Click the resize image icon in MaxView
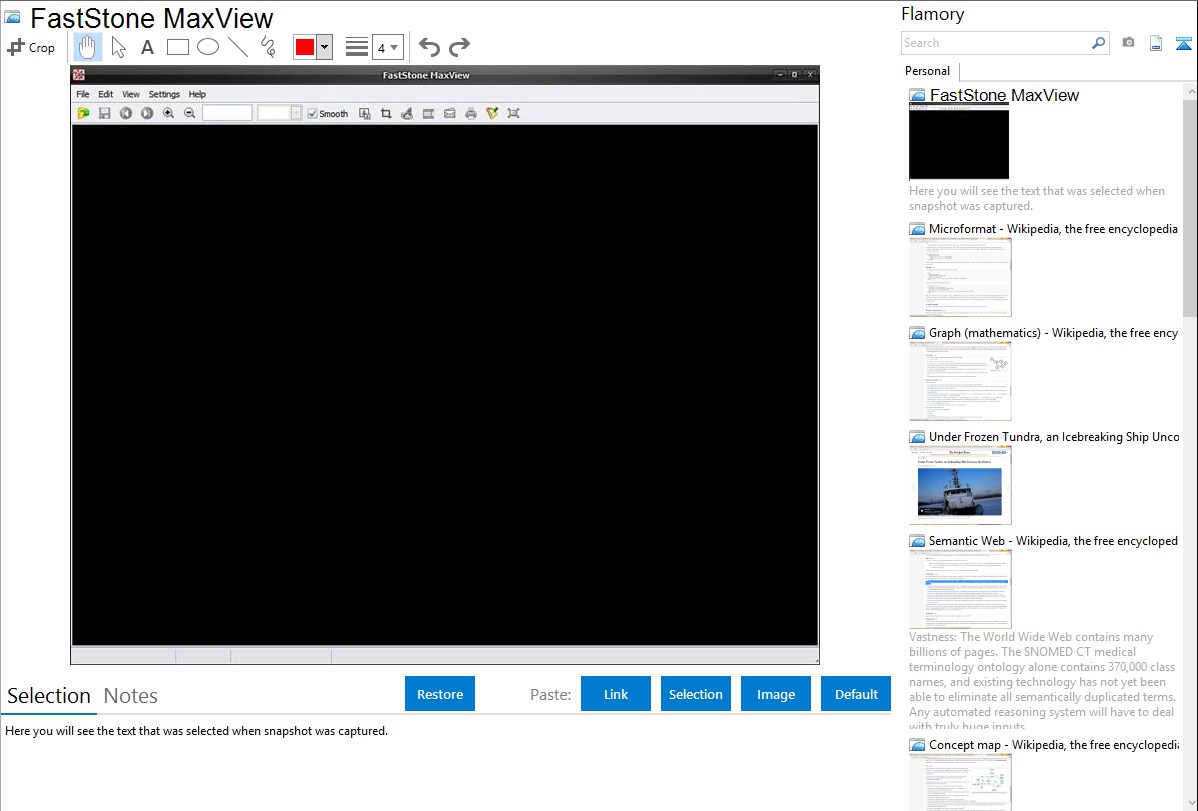This screenshot has width=1198, height=811. point(365,113)
